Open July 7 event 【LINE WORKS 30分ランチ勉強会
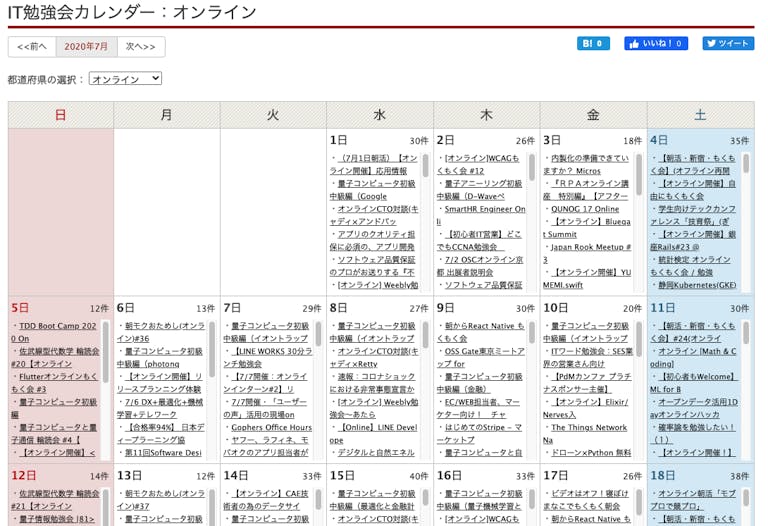The height and width of the screenshot is (526, 768). click(x=267, y=358)
